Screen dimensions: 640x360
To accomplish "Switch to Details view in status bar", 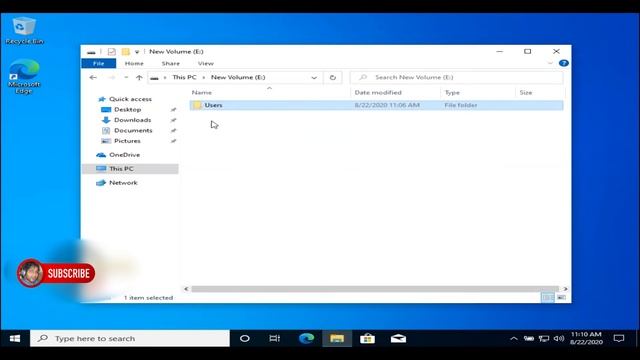I will [x=547, y=298].
